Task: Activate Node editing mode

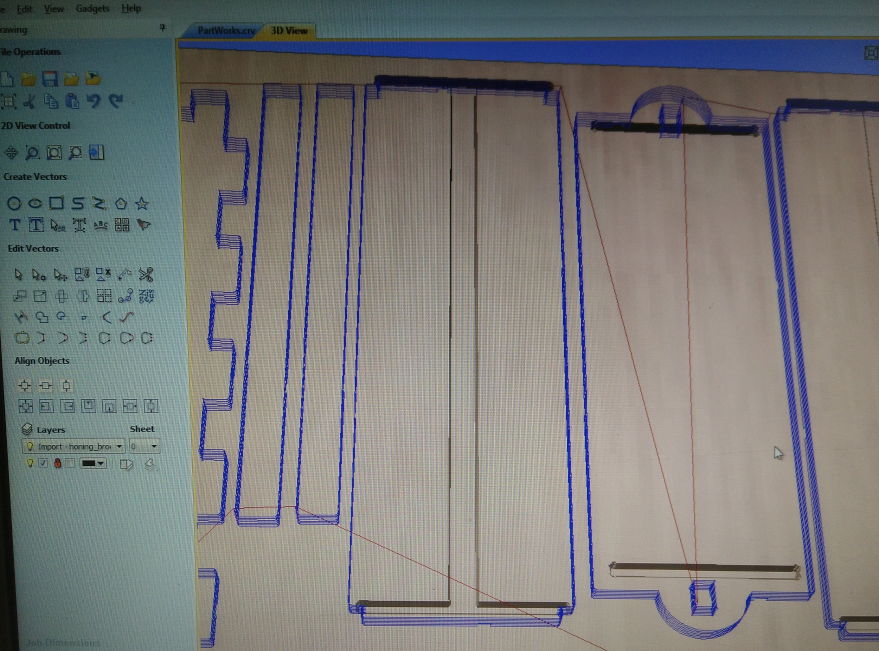Action: pos(39,275)
